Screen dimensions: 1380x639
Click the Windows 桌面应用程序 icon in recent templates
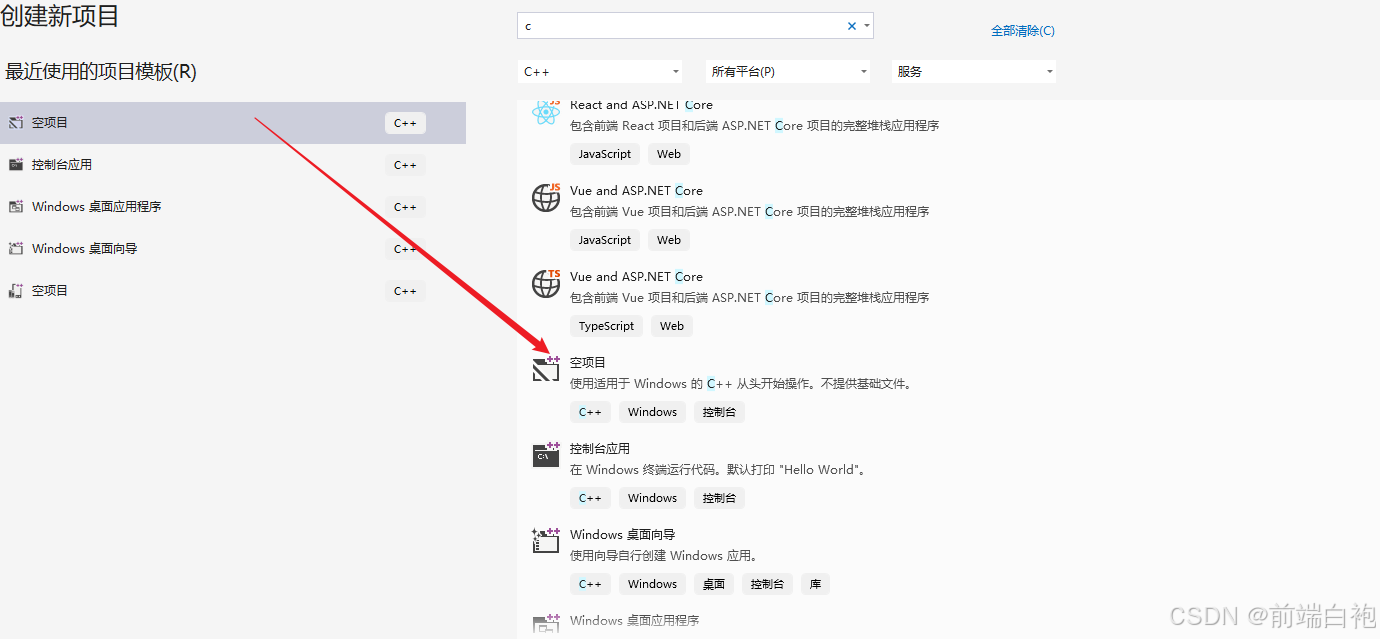tap(15, 207)
